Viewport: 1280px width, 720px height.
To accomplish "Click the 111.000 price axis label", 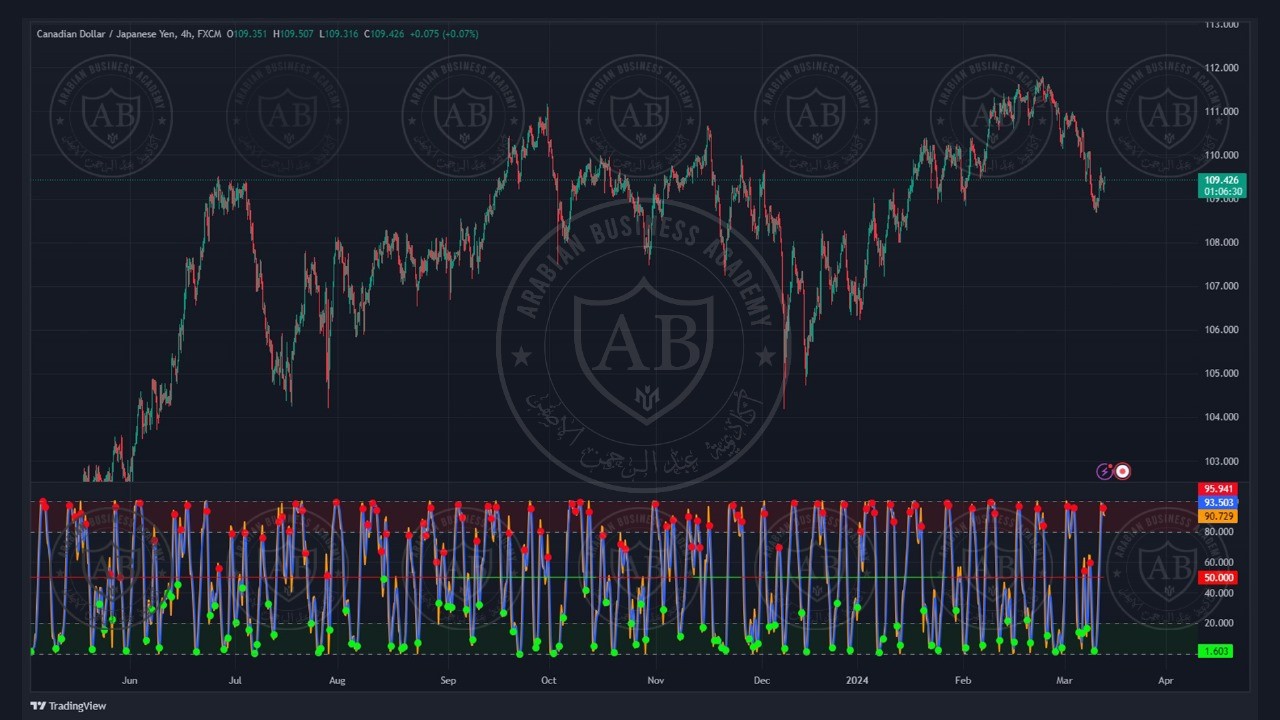I will (1221, 111).
